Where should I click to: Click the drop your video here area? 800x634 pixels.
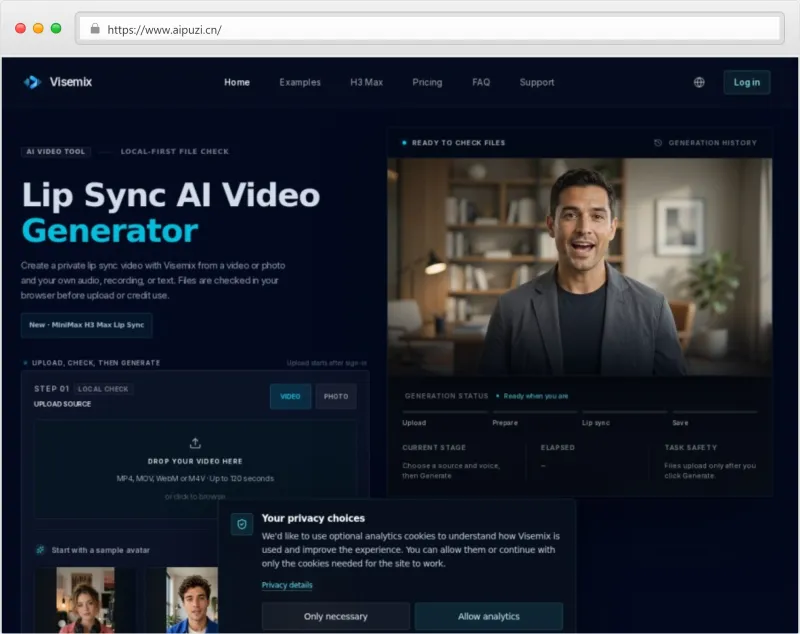(x=195, y=468)
